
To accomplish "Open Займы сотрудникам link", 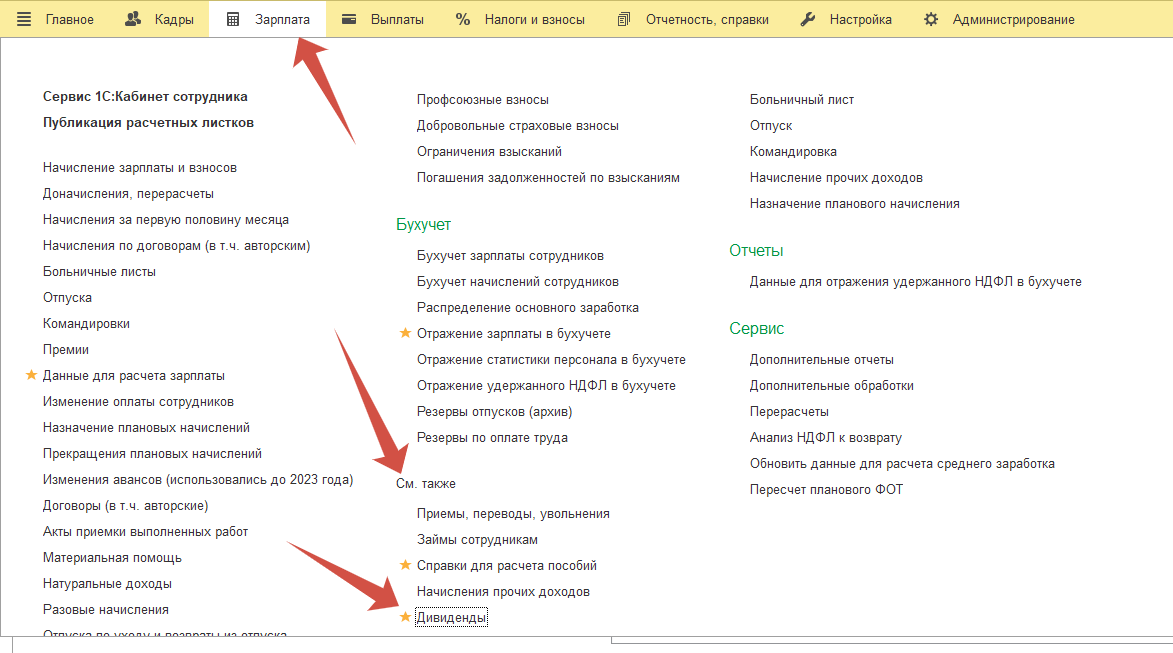I will 477,540.
